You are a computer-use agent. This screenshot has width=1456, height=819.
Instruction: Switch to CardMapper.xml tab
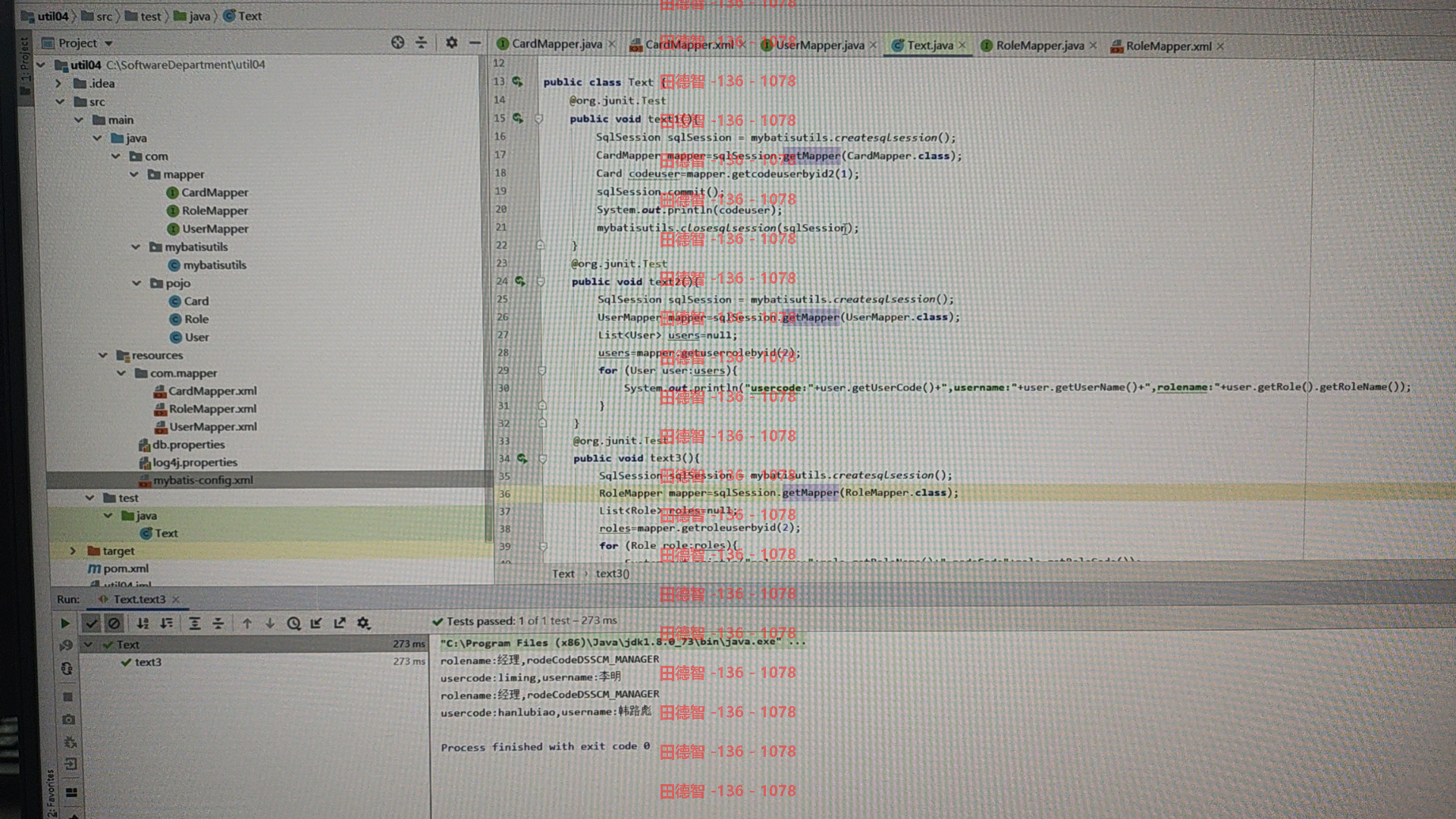(x=689, y=44)
